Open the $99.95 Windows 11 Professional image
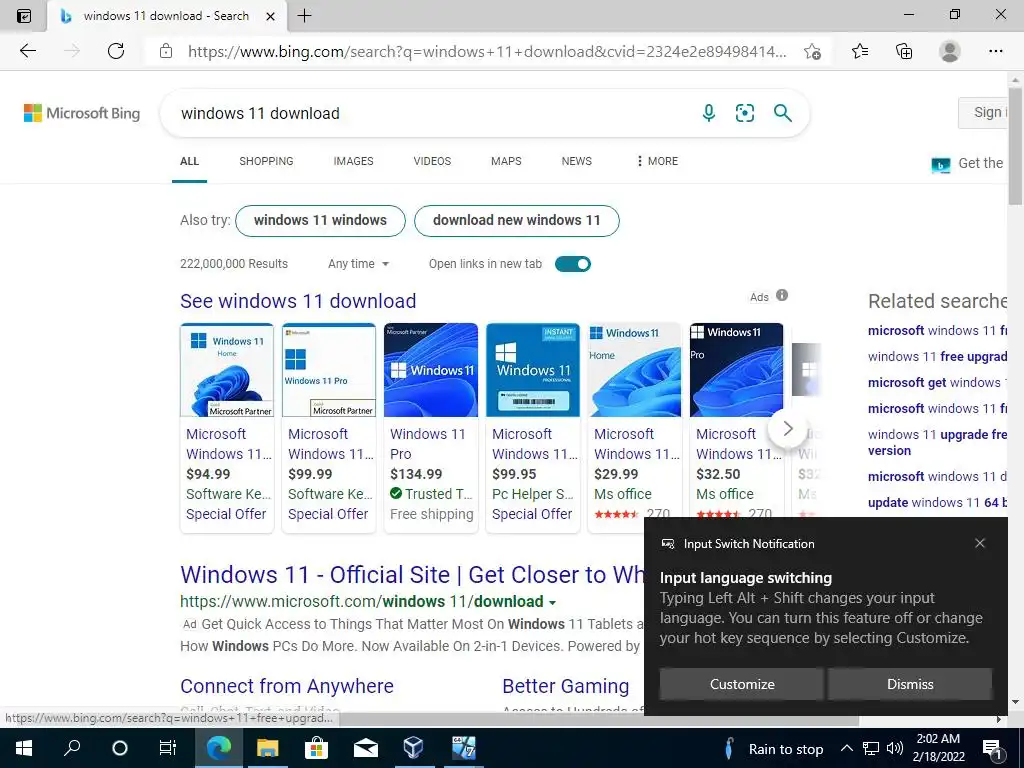This screenshot has width=1024, height=768. pyautogui.click(x=533, y=370)
